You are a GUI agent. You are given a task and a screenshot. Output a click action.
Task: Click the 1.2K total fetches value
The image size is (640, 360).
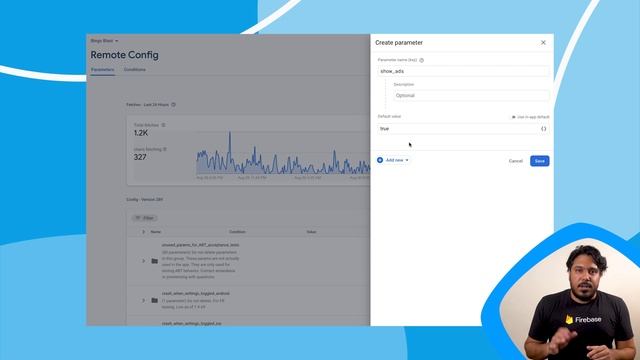point(141,133)
